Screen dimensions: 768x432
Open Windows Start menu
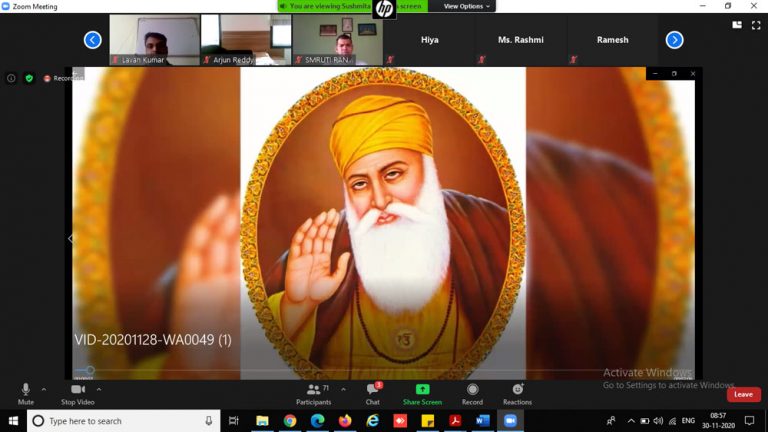click(13, 421)
